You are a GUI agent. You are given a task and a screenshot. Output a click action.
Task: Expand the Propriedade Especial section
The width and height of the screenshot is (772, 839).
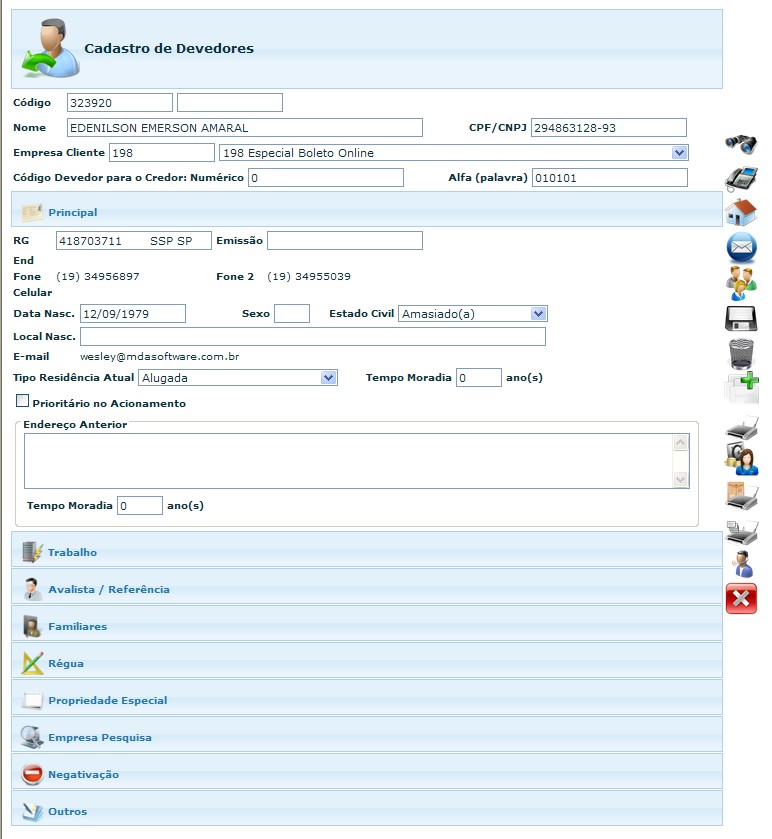(x=367, y=697)
